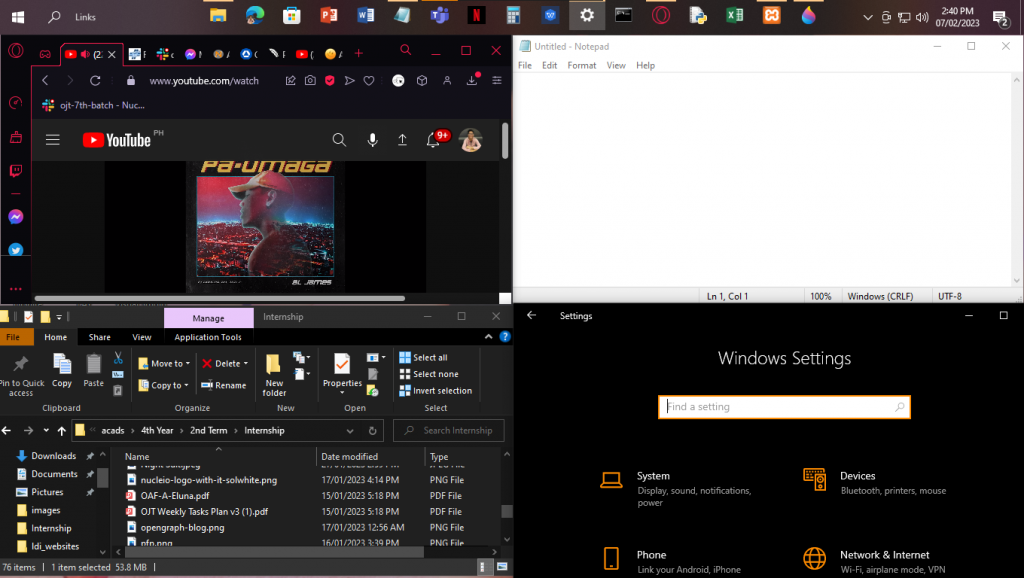Open Notepad Format menu

click(x=581, y=65)
